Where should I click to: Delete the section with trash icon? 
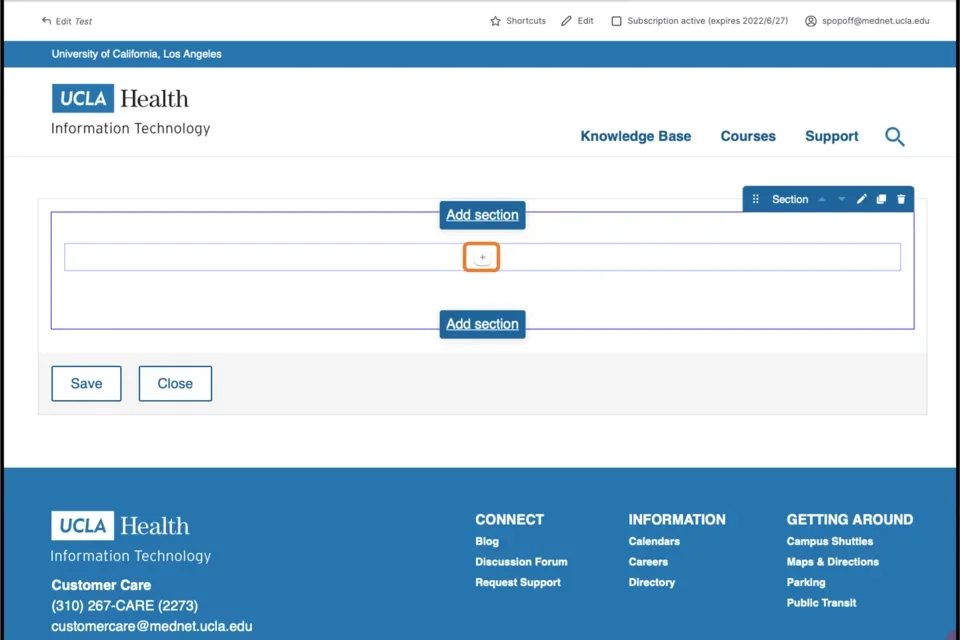point(900,199)
